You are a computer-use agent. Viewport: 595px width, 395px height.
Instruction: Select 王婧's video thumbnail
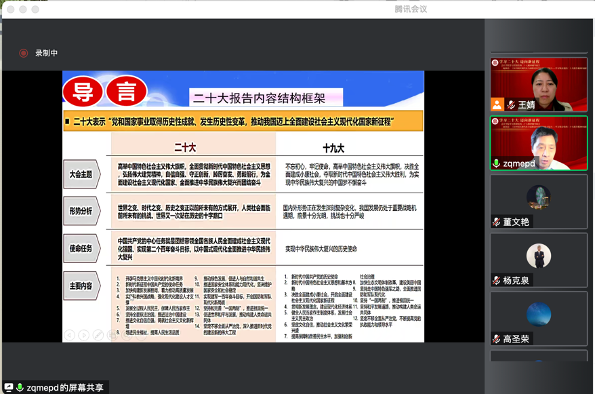[539, 84]
